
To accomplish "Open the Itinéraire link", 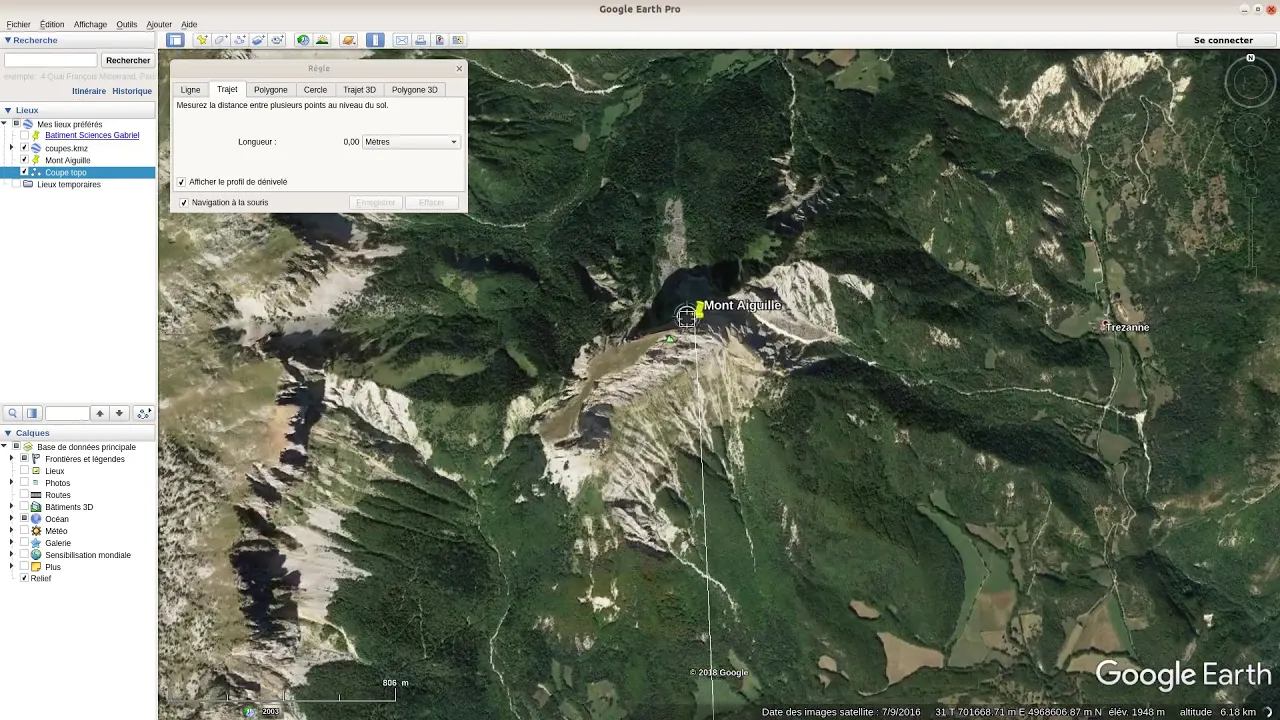I will coord(89,91).
